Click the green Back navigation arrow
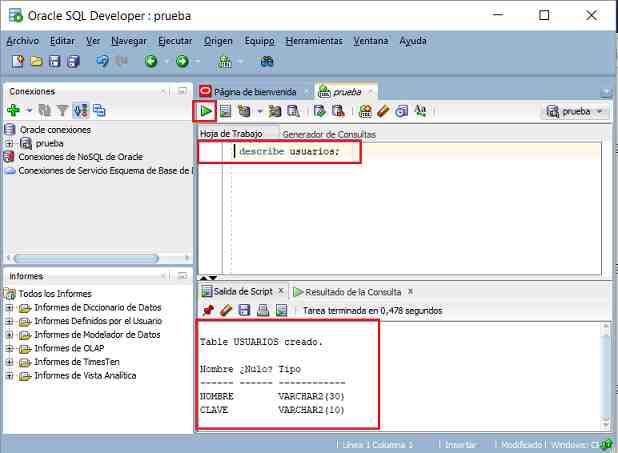Screen dimensions: 618x453 tap(151, 61)
